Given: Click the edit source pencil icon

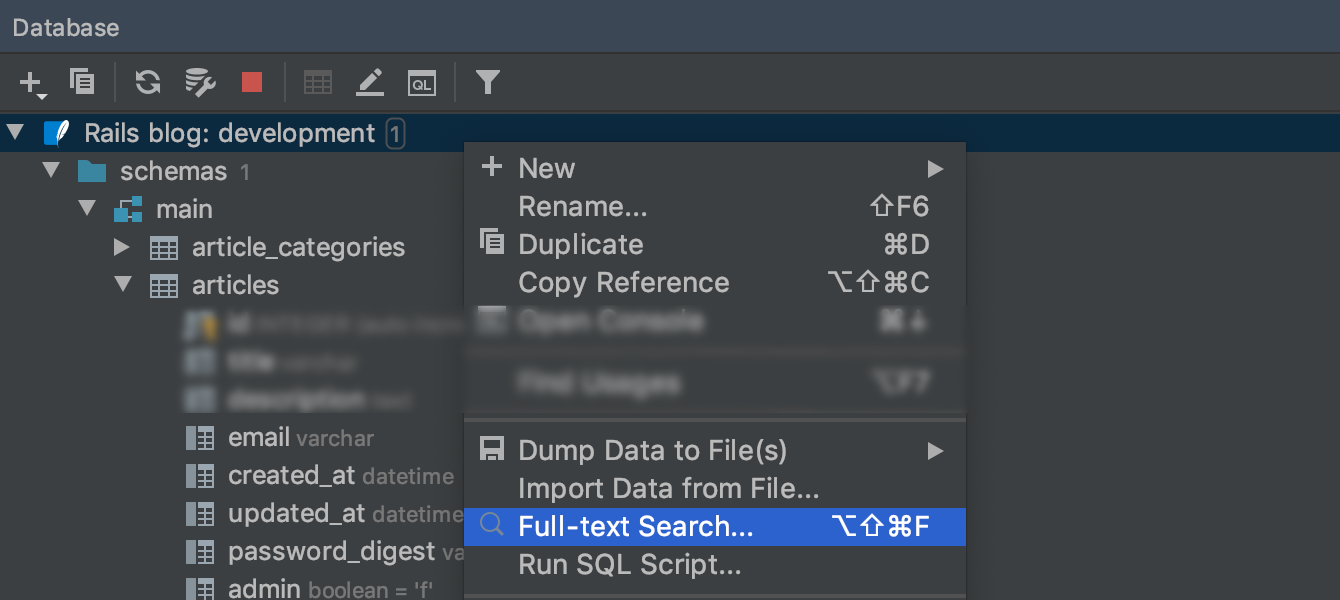Looking at the screenshot, I should coord(370,82).
